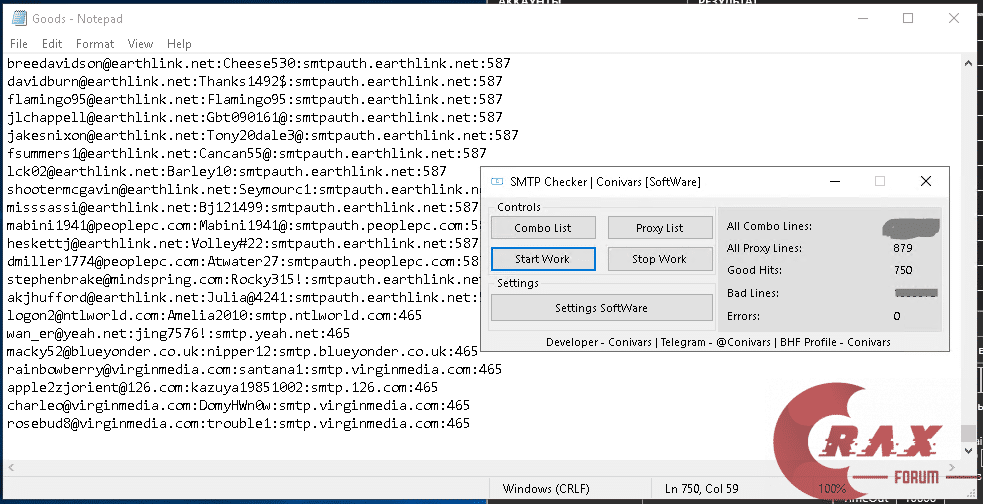Open the File menu in Notepad
Viewport: 983px width, 504px height.
(19, 44)
